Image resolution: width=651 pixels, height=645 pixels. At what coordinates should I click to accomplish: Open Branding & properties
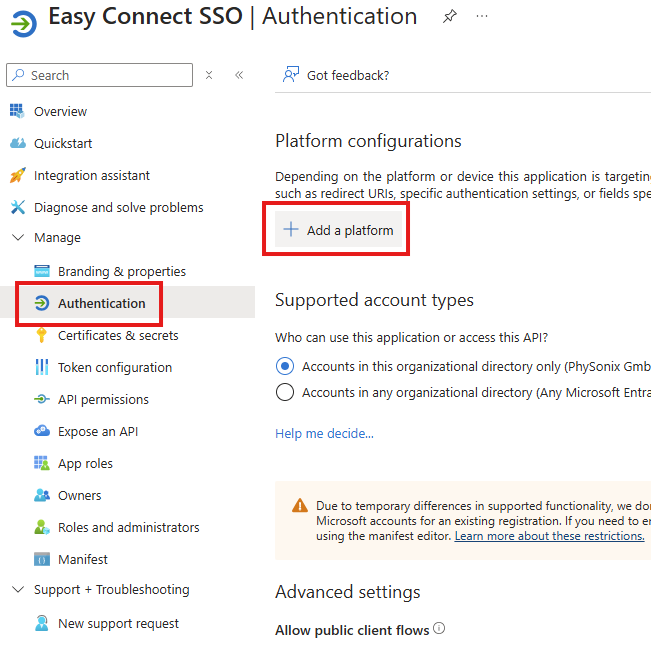(122, 271)
